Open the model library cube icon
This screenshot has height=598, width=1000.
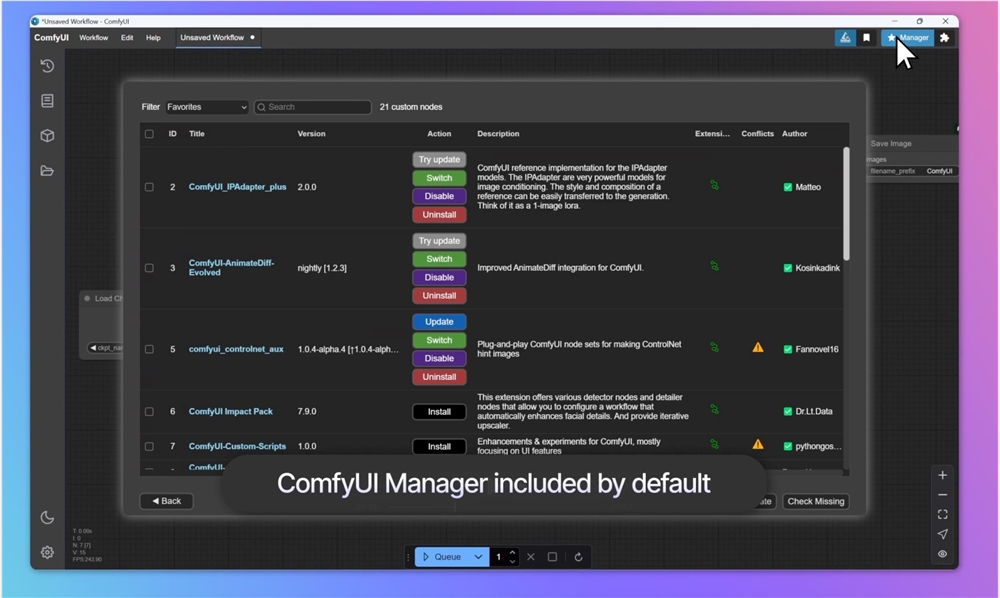47,136
